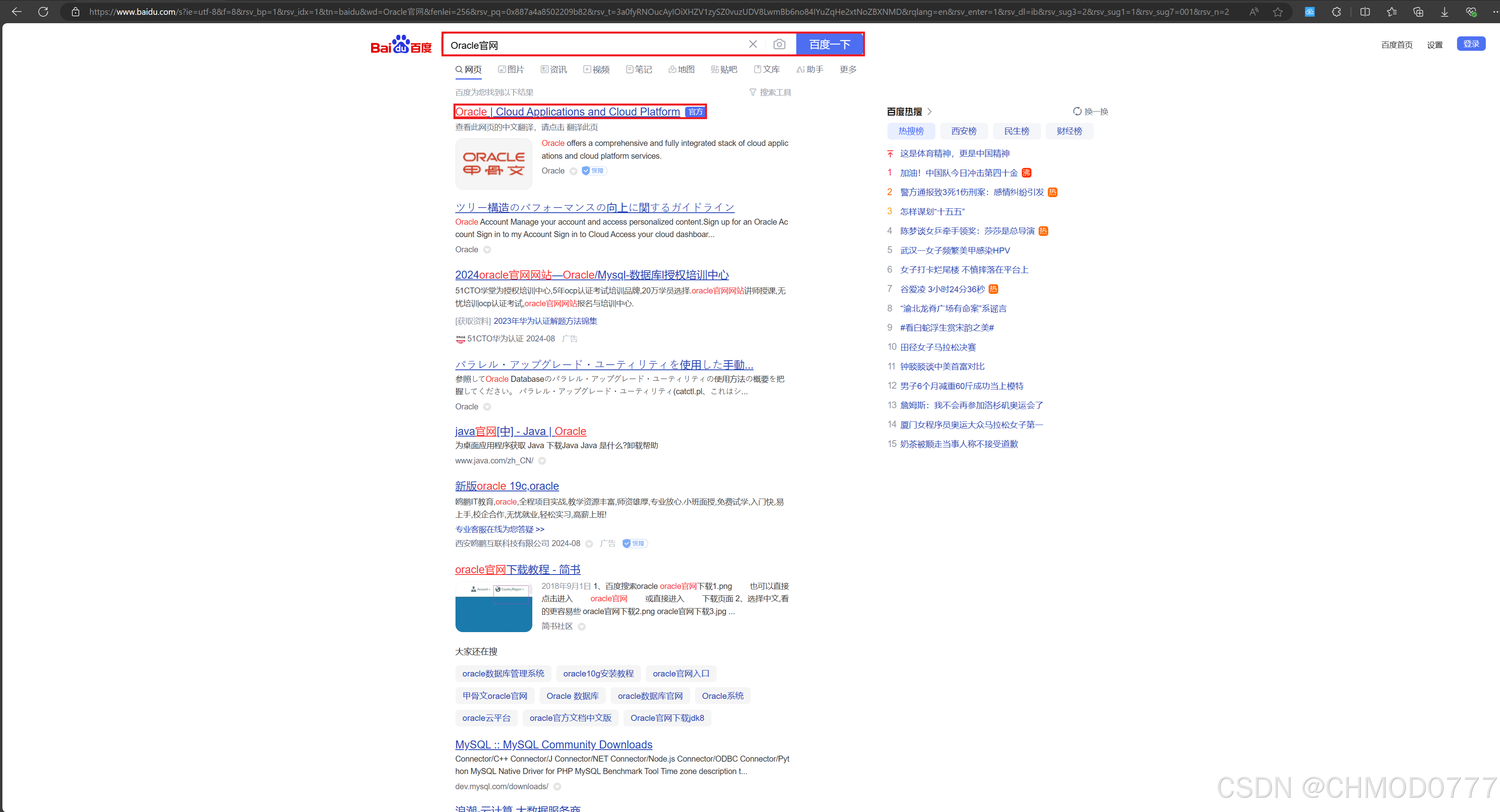The height and width of the screenshot is (812, 1500).
Task: Open the Oracle Cloud Applications official result
Action: tap(567, 112)
